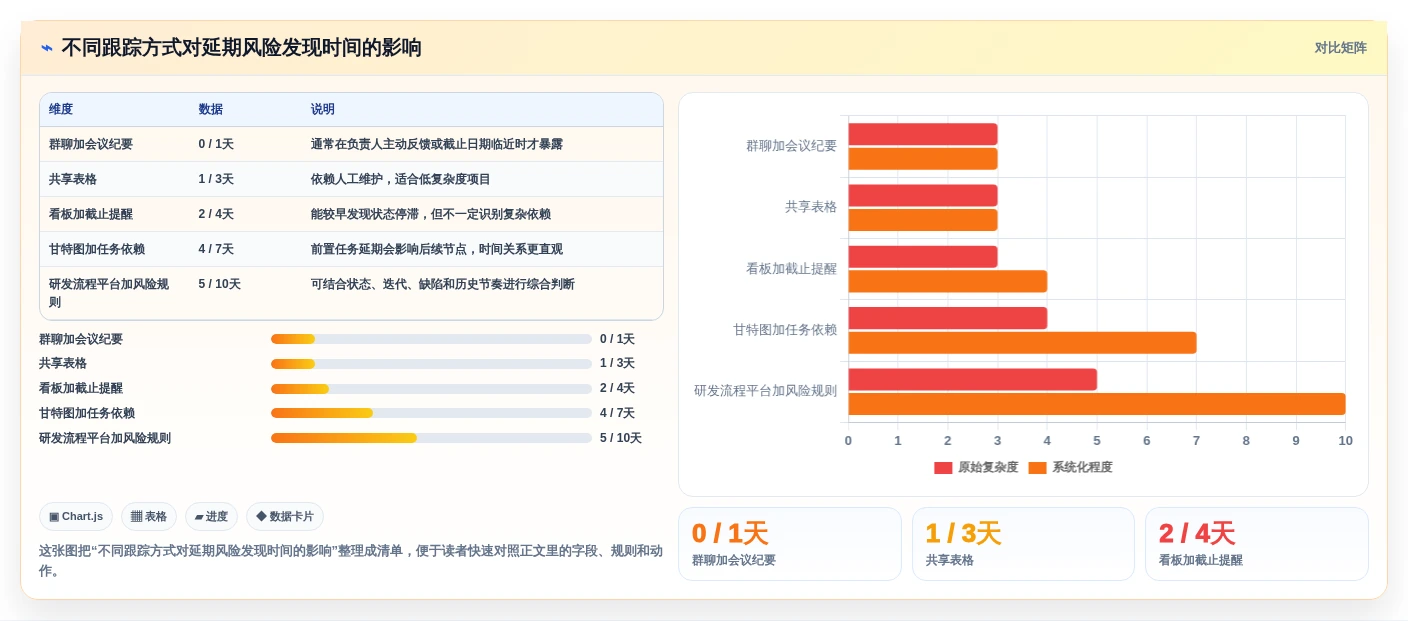Click the 说明 table column header
This screenshot has height=621, width=1408.
click(x=323, y=109)
